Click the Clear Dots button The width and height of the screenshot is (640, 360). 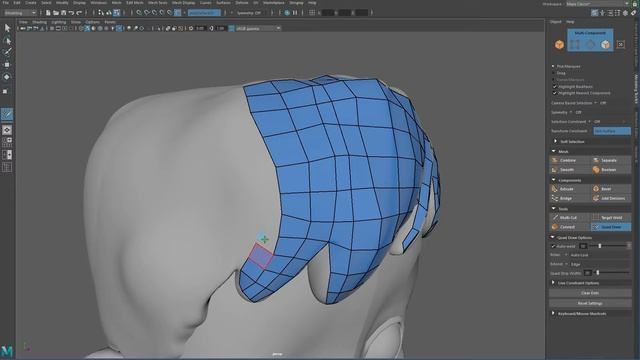point(590,293)
